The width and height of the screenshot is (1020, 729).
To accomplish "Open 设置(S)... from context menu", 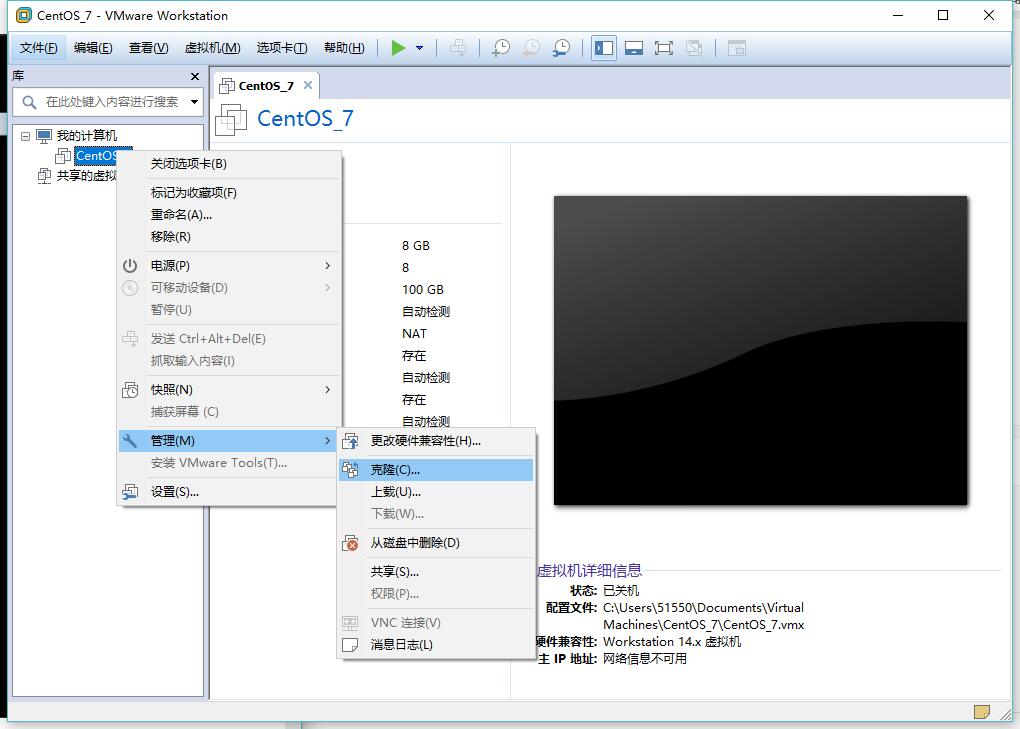I will (x=229, y=492).
